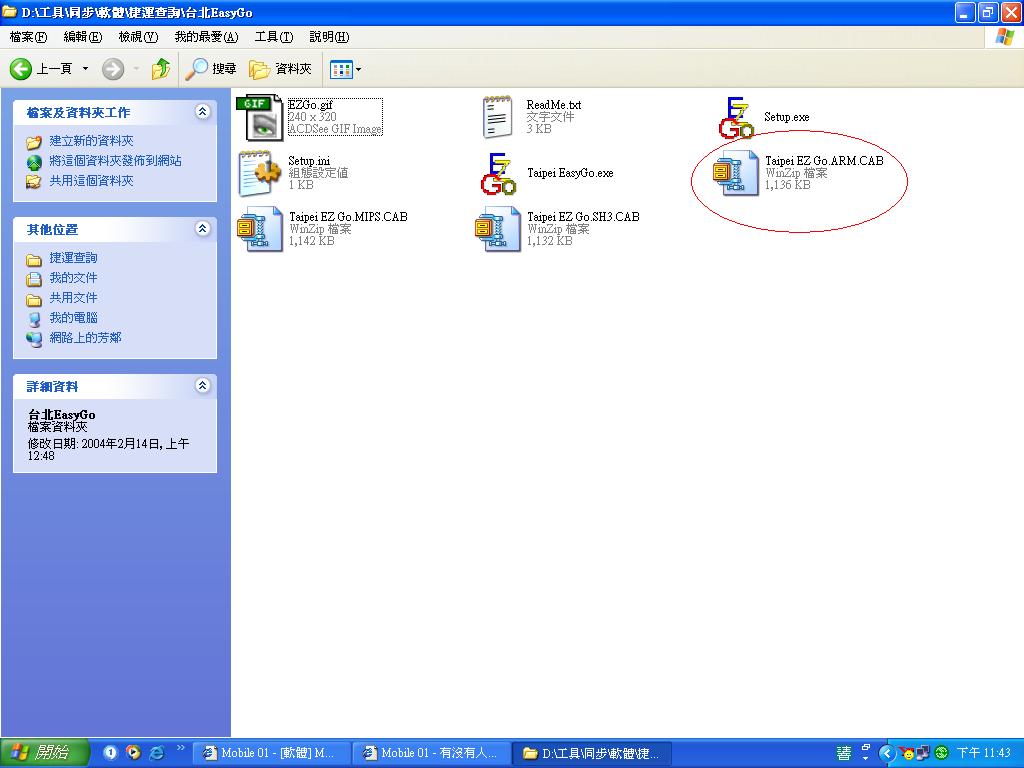Open the 搜尋 search pane
The width and height of the screenshot is (1024, 768).
[x=210, y=69]
